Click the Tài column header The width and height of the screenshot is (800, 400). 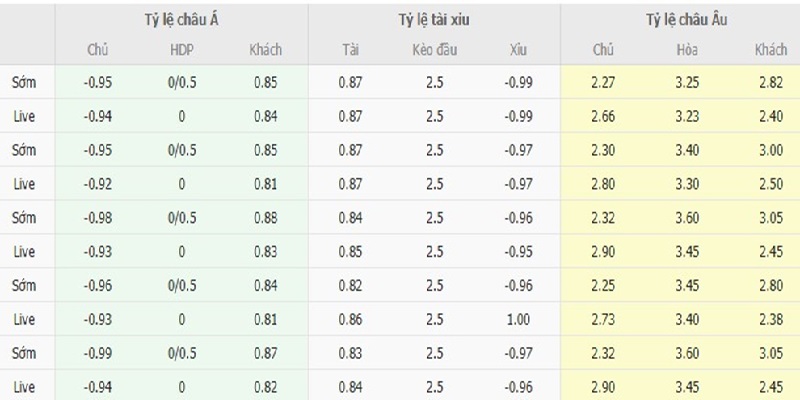[x=351, y=50]
